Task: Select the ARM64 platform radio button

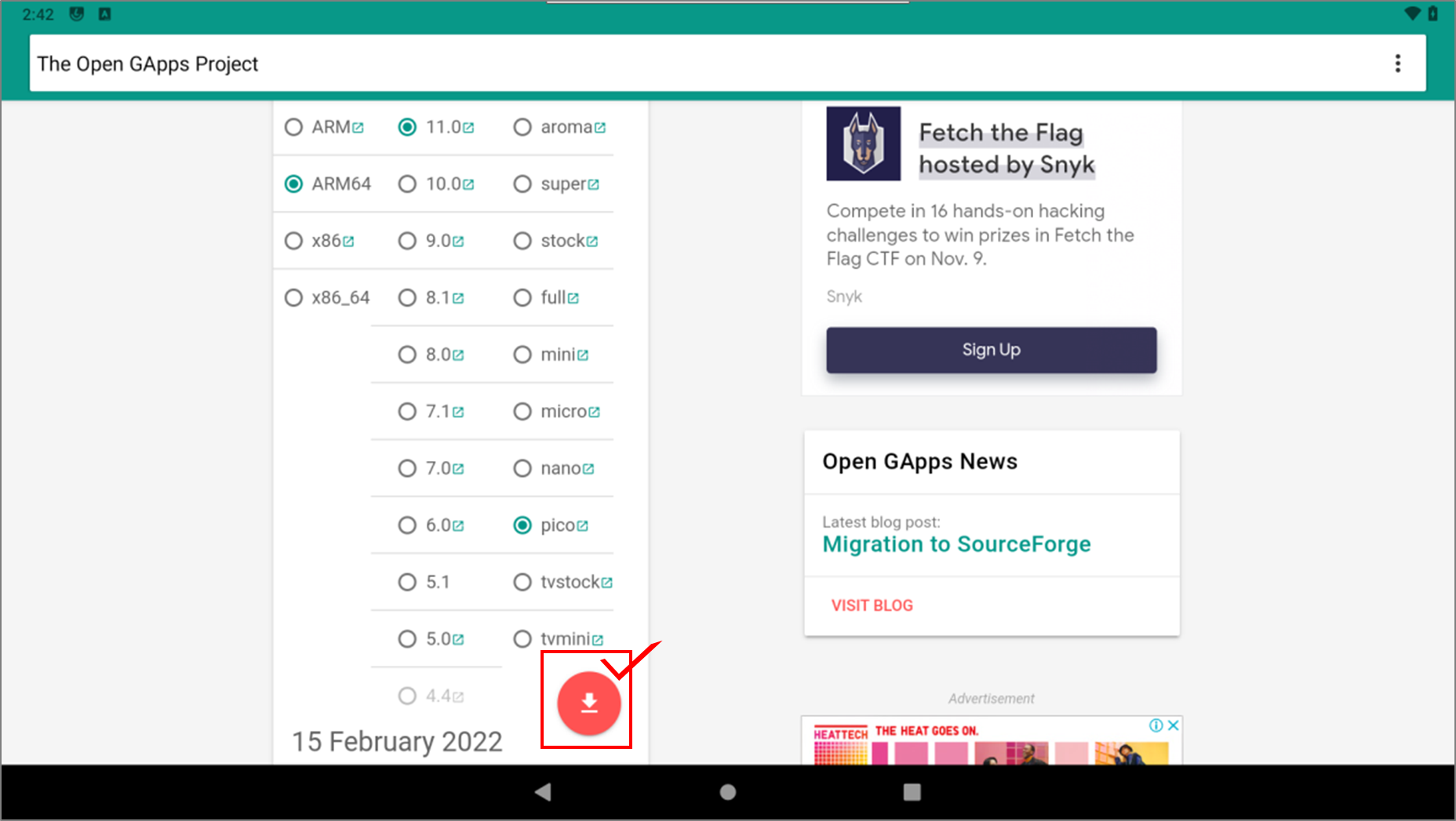Action: (293, 183)
